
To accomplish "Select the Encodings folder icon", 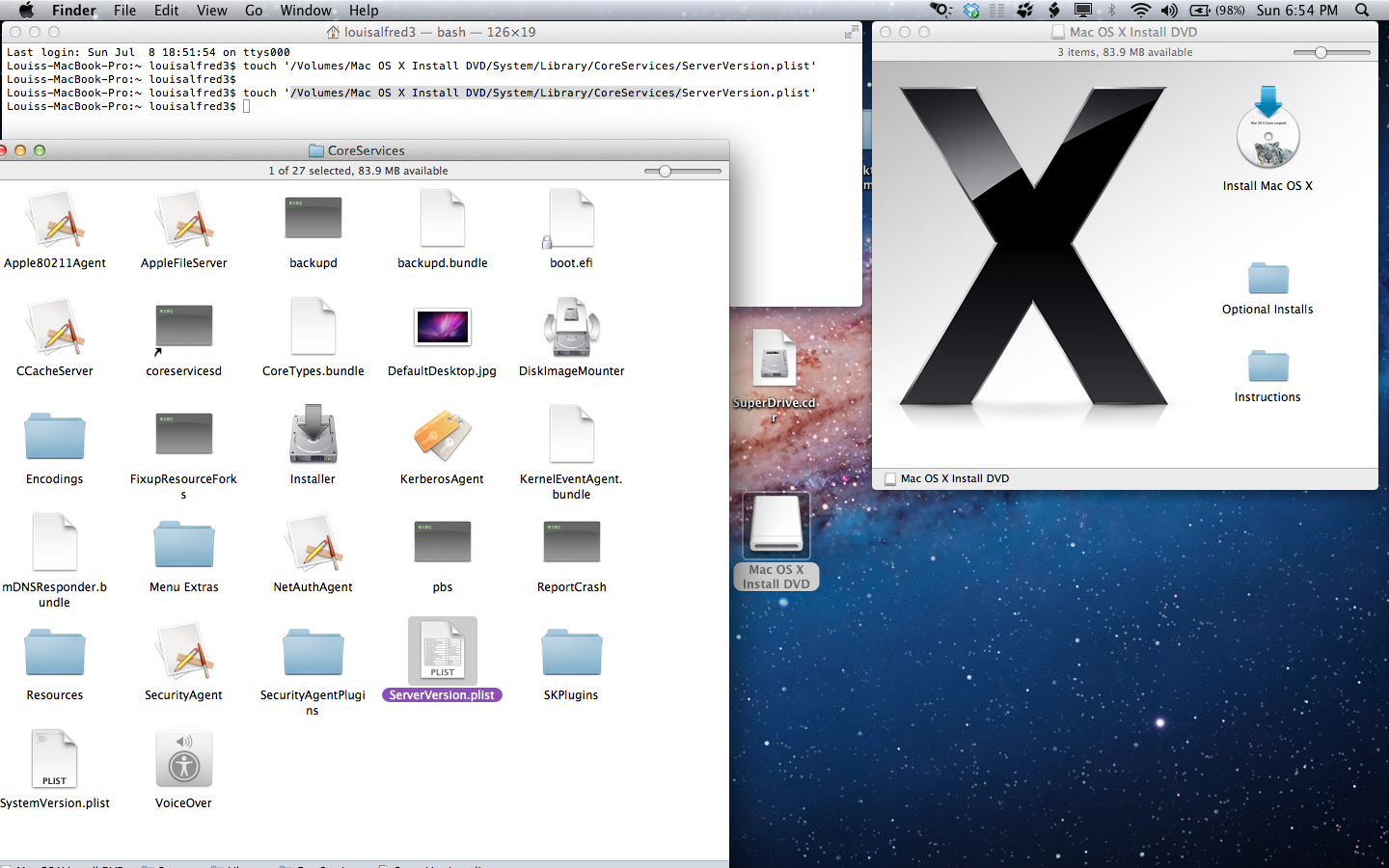I will (55, 436).
